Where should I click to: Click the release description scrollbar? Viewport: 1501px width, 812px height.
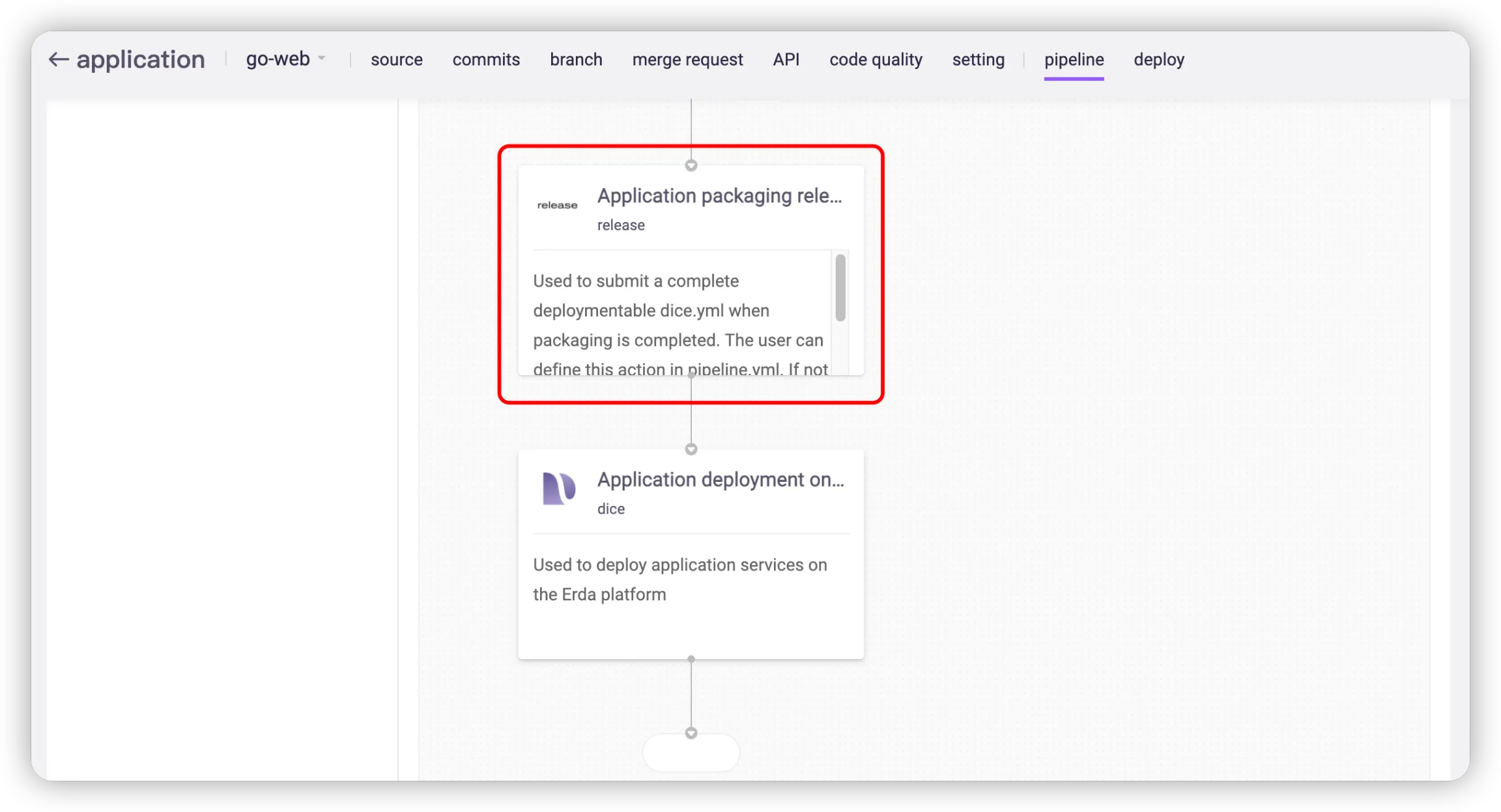840,288
